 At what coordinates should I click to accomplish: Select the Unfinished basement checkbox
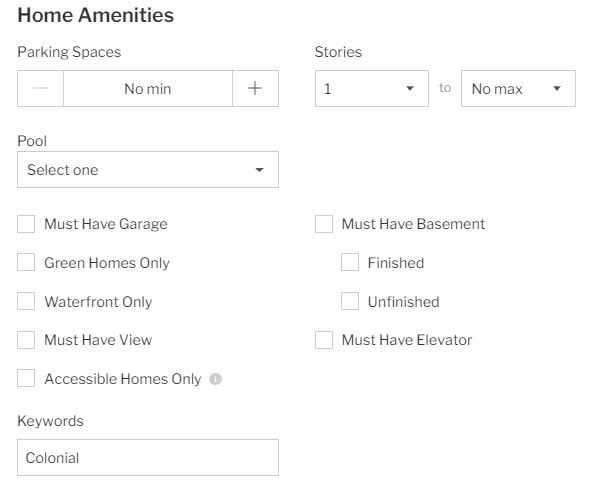(350, 301)
